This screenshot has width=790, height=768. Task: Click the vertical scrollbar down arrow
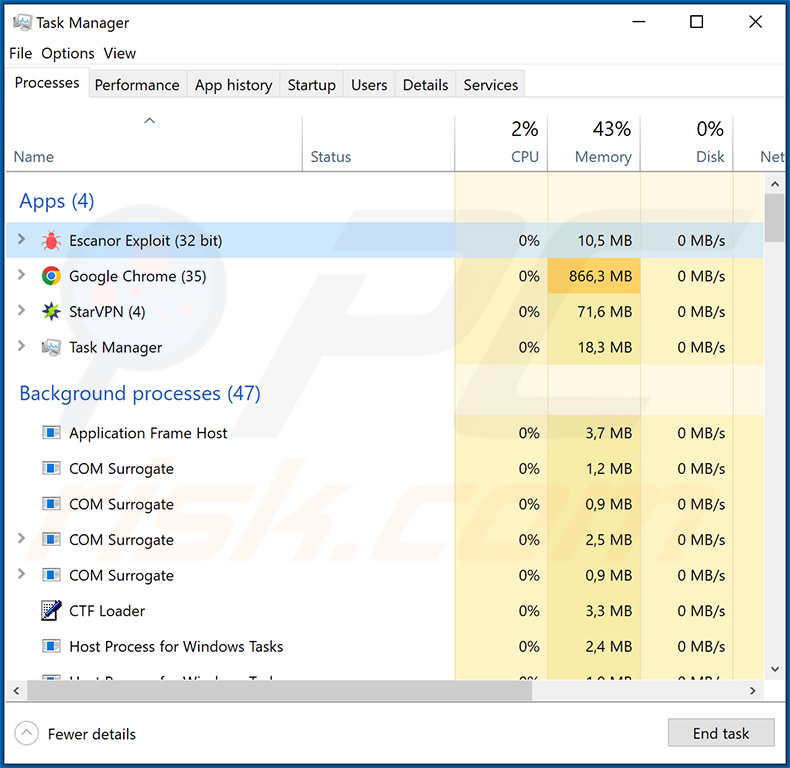[x=774, y=669]
